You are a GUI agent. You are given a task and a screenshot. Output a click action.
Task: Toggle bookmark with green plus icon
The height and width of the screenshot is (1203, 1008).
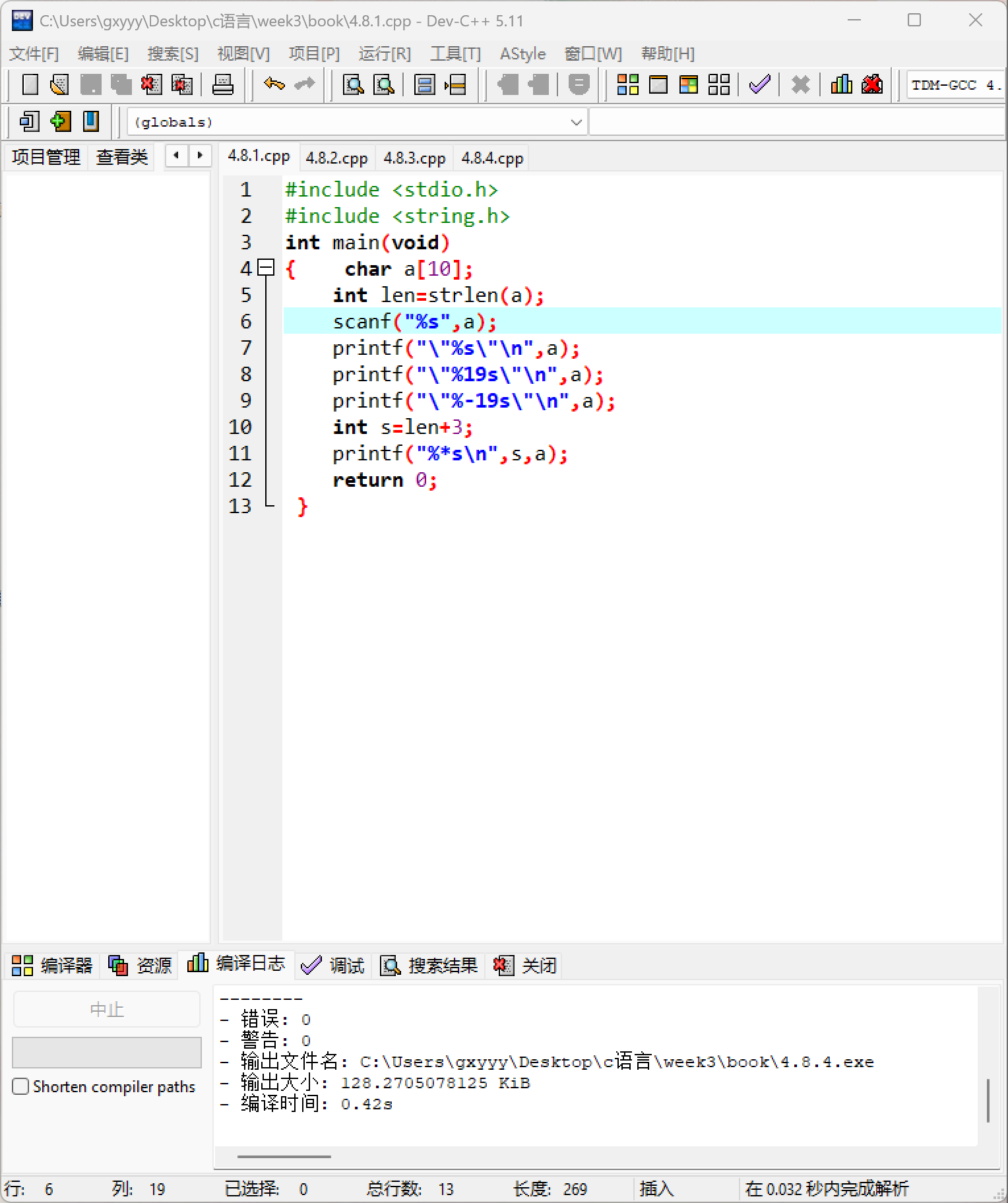point(60,121)
